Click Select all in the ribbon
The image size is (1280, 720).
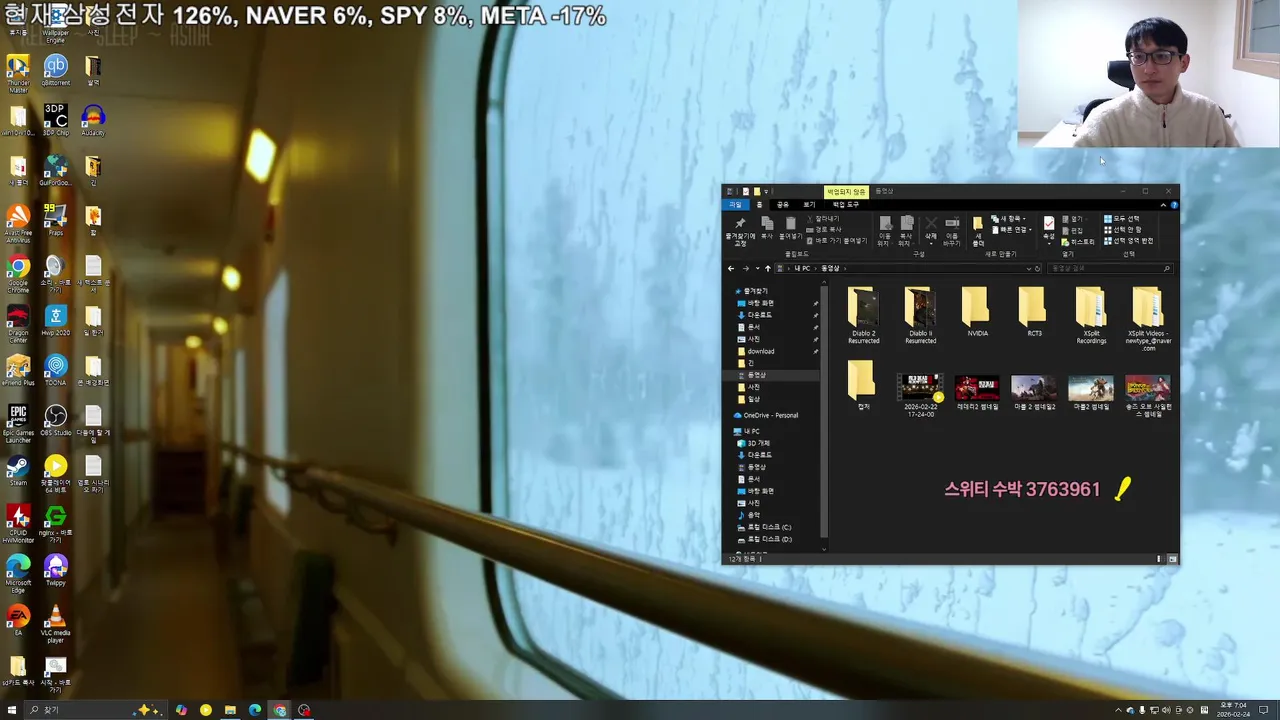(1121, 219)
